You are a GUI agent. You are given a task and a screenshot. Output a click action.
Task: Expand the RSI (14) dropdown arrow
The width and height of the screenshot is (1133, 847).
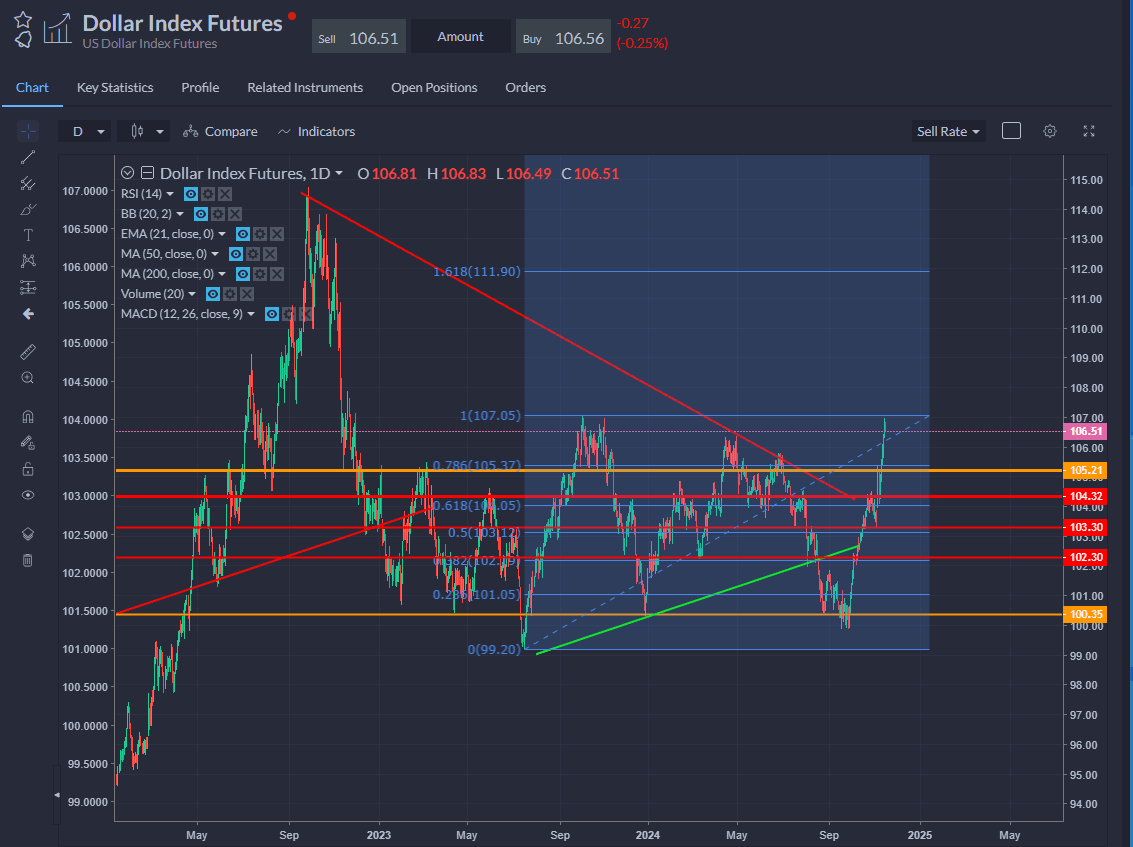click(171, 194)
